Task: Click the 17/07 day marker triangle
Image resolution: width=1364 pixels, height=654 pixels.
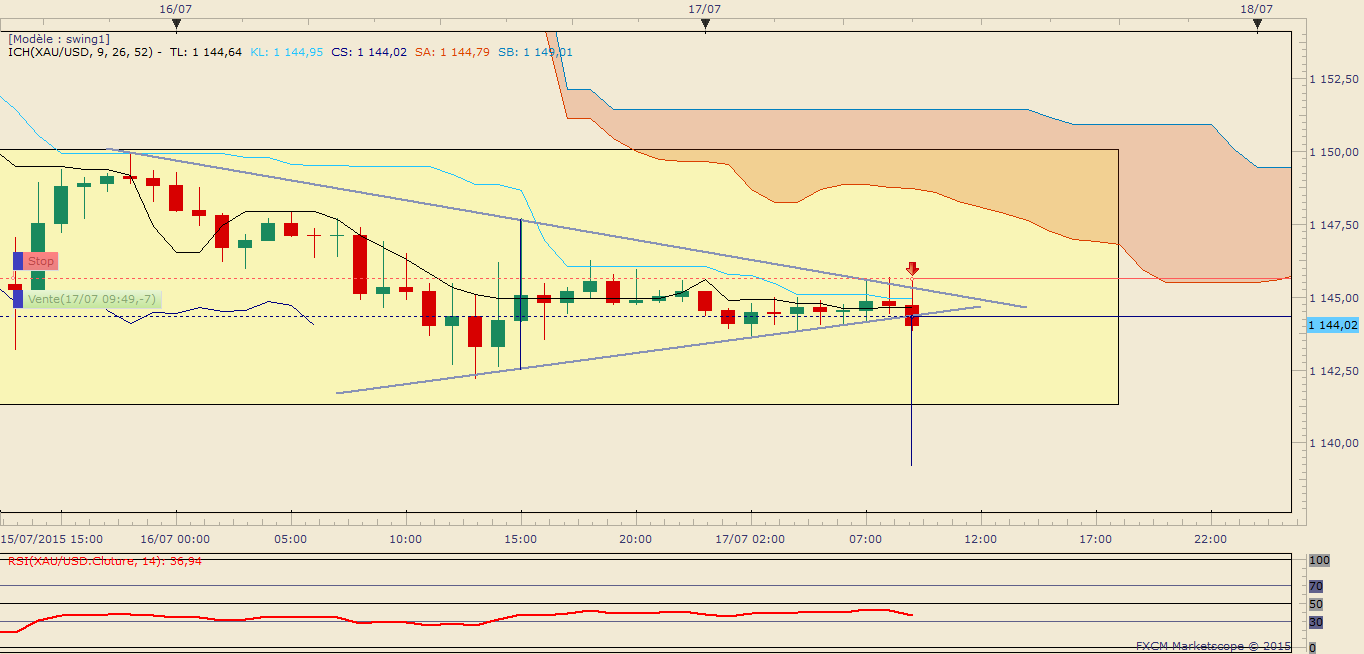Action: coord(705,26)
